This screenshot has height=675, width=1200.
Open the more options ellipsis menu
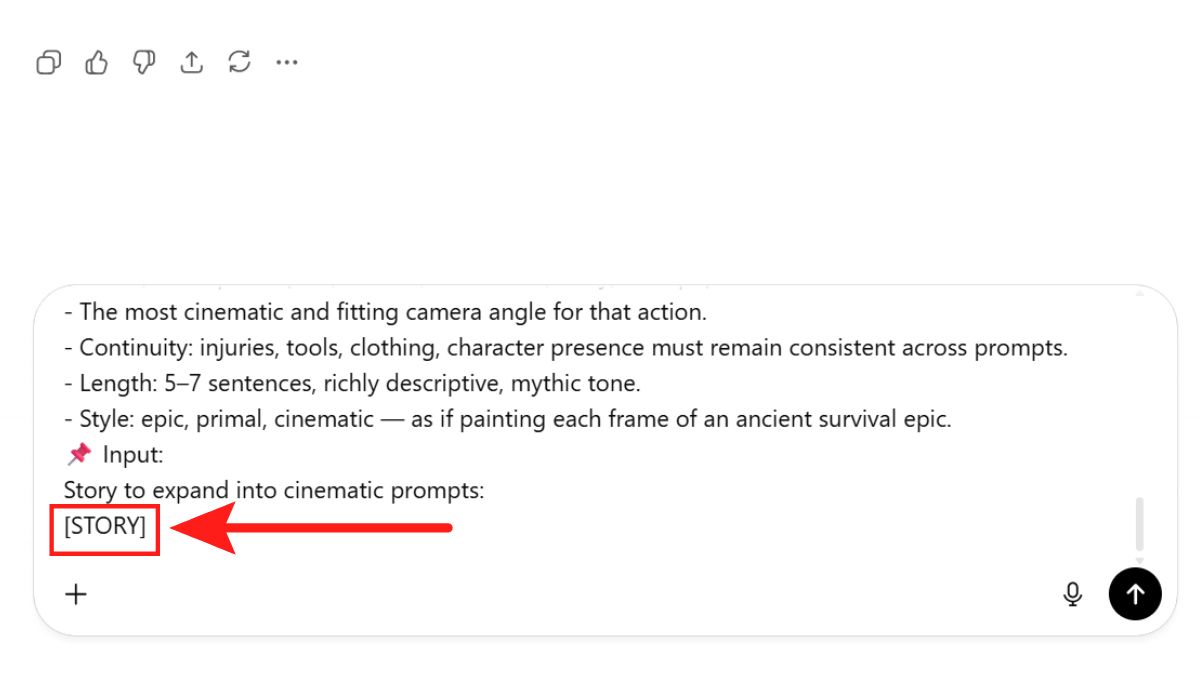click(x=287, y=63)
